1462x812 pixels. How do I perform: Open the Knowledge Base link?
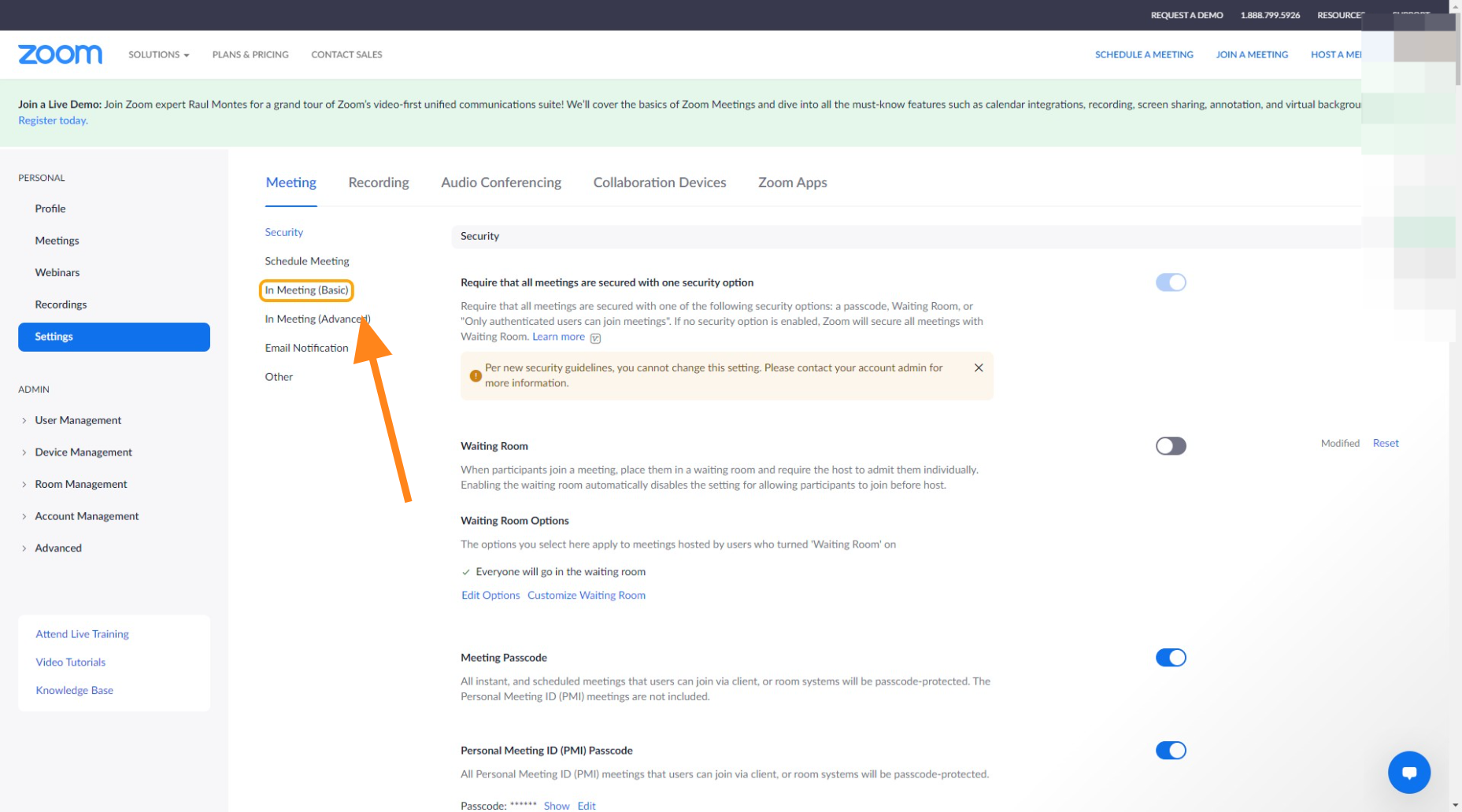(x=74, y=690)
